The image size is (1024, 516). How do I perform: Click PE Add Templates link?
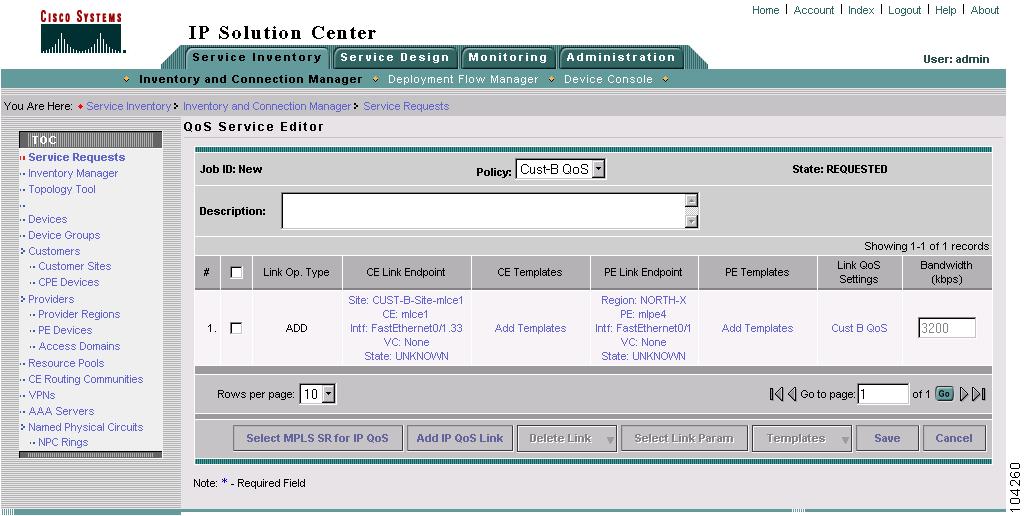point(758,328)
